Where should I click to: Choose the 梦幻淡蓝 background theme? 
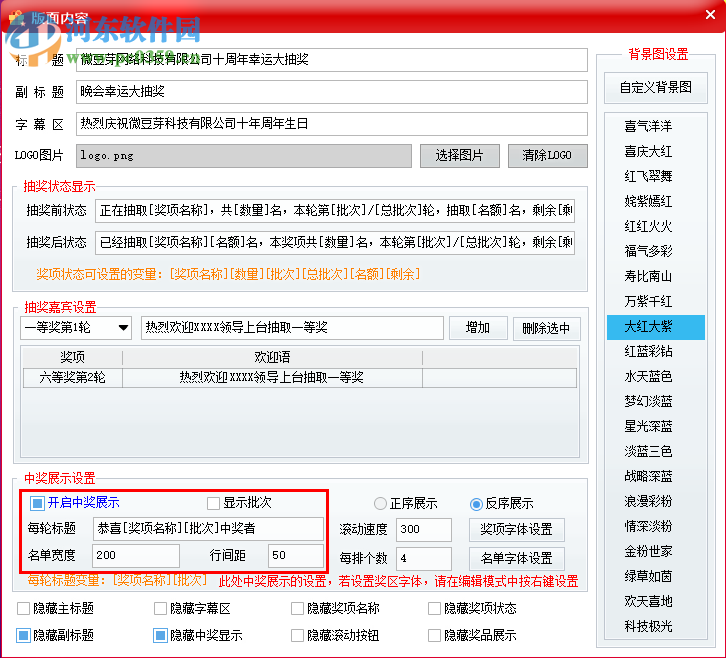click(656, 401)
